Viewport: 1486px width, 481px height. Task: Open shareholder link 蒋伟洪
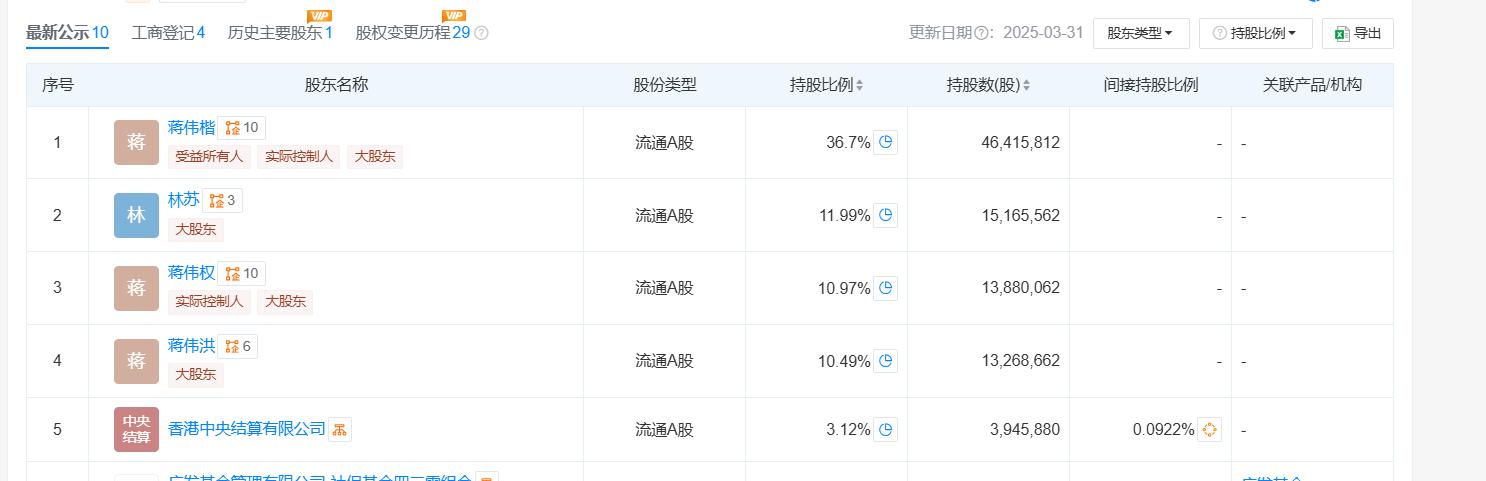[x=192, y=346]
